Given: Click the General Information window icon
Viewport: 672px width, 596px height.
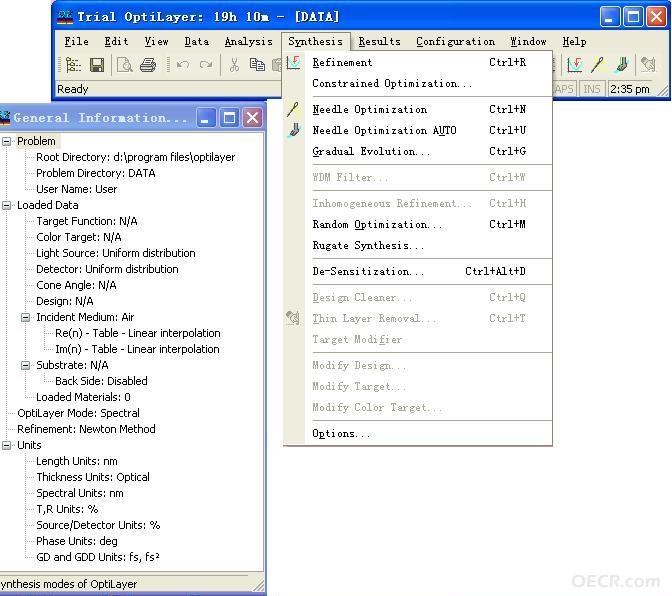Looking at the screenshot, I should [5, 117].
